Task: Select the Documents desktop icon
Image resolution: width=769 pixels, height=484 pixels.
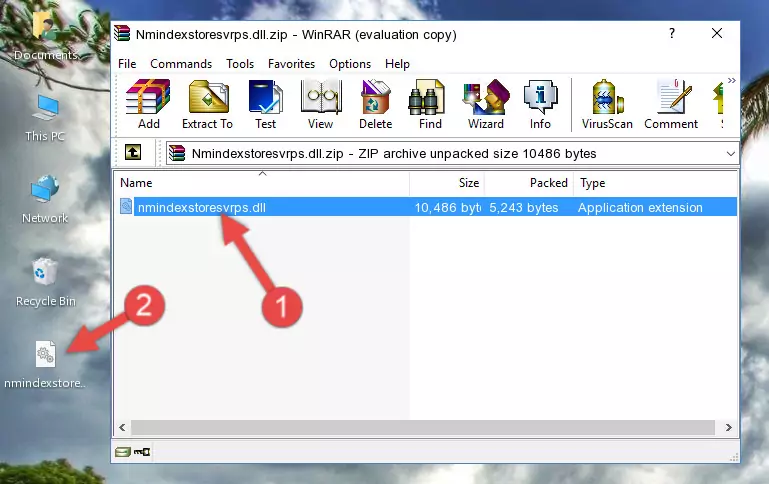Action: click(45, 35)
